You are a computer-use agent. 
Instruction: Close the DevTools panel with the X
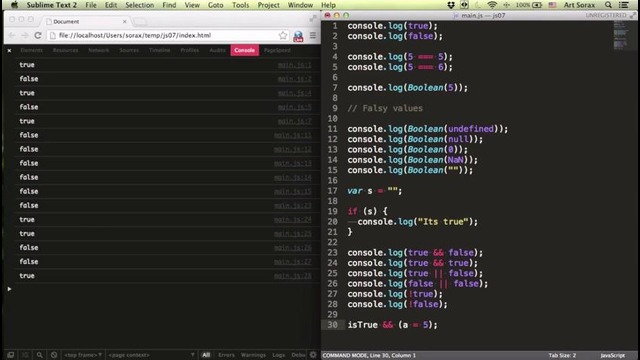(x=9, y=51)
